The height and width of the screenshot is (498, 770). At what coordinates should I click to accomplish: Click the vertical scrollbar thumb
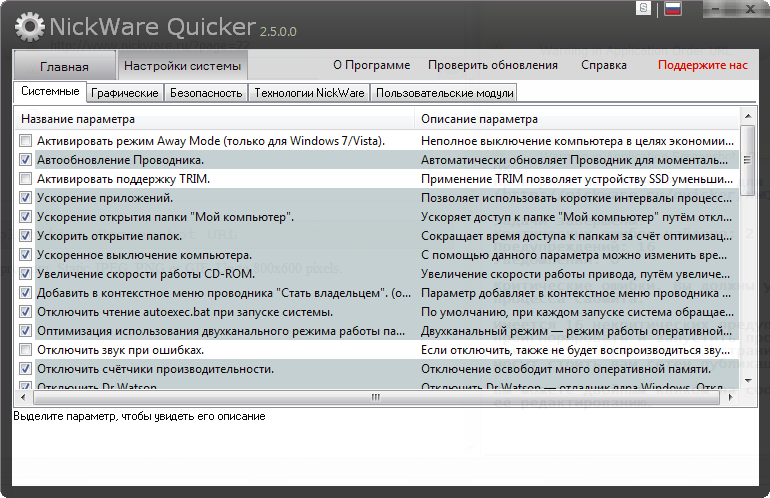747,160
